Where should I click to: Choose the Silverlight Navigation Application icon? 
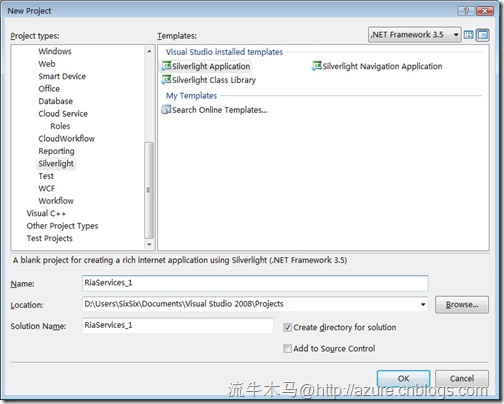tap(316, 66)
